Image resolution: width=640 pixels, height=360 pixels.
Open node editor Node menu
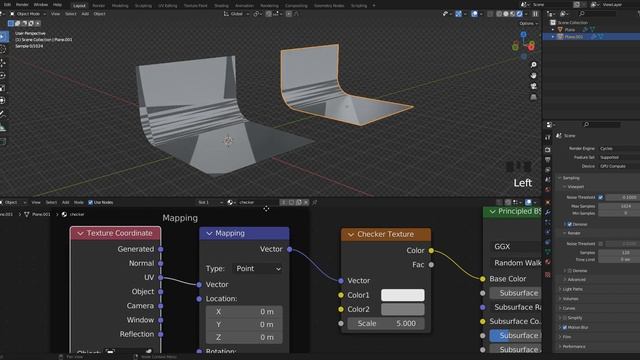[78, 202]
